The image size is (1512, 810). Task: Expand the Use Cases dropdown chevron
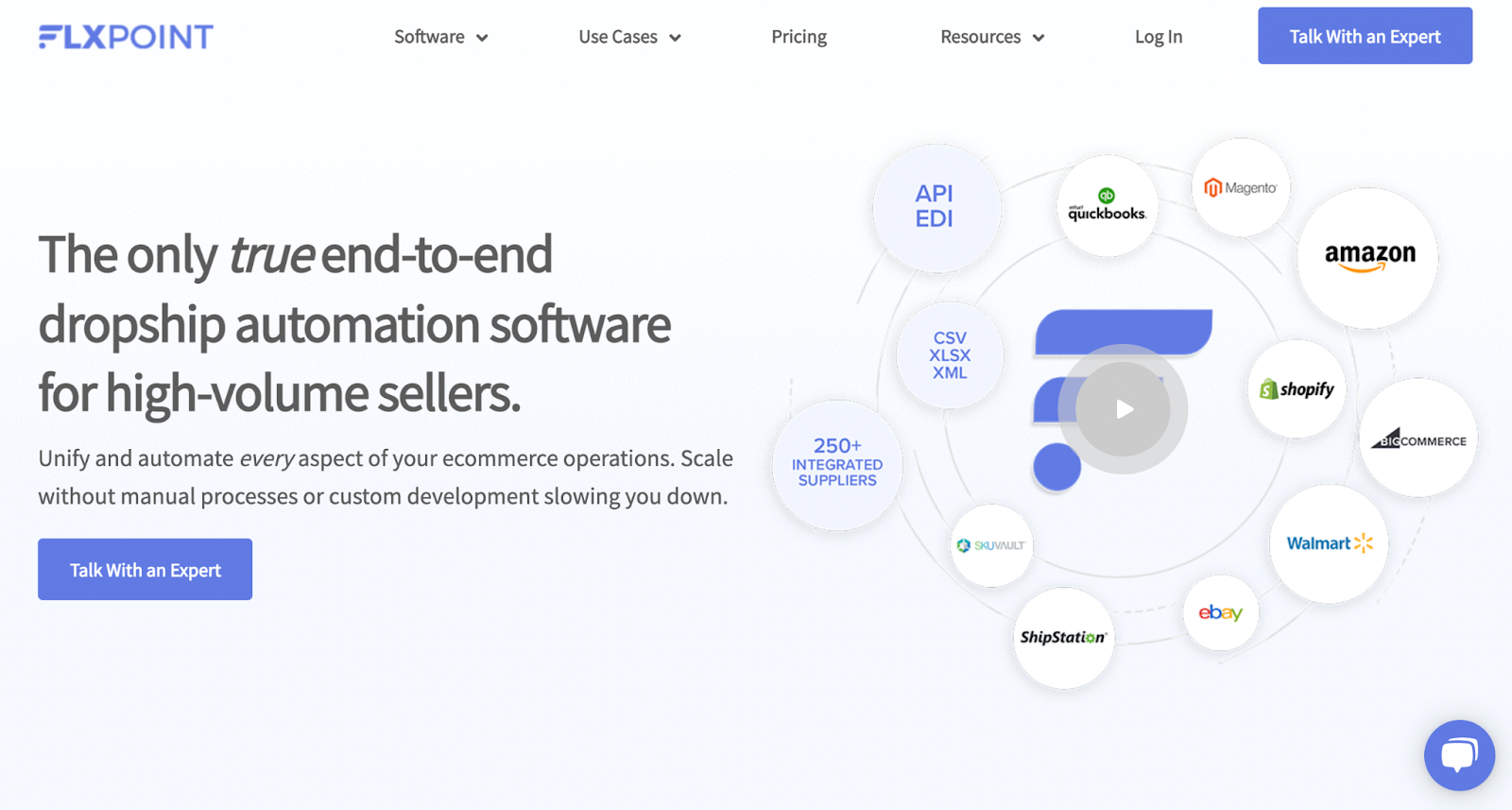(x=675, y=38)
